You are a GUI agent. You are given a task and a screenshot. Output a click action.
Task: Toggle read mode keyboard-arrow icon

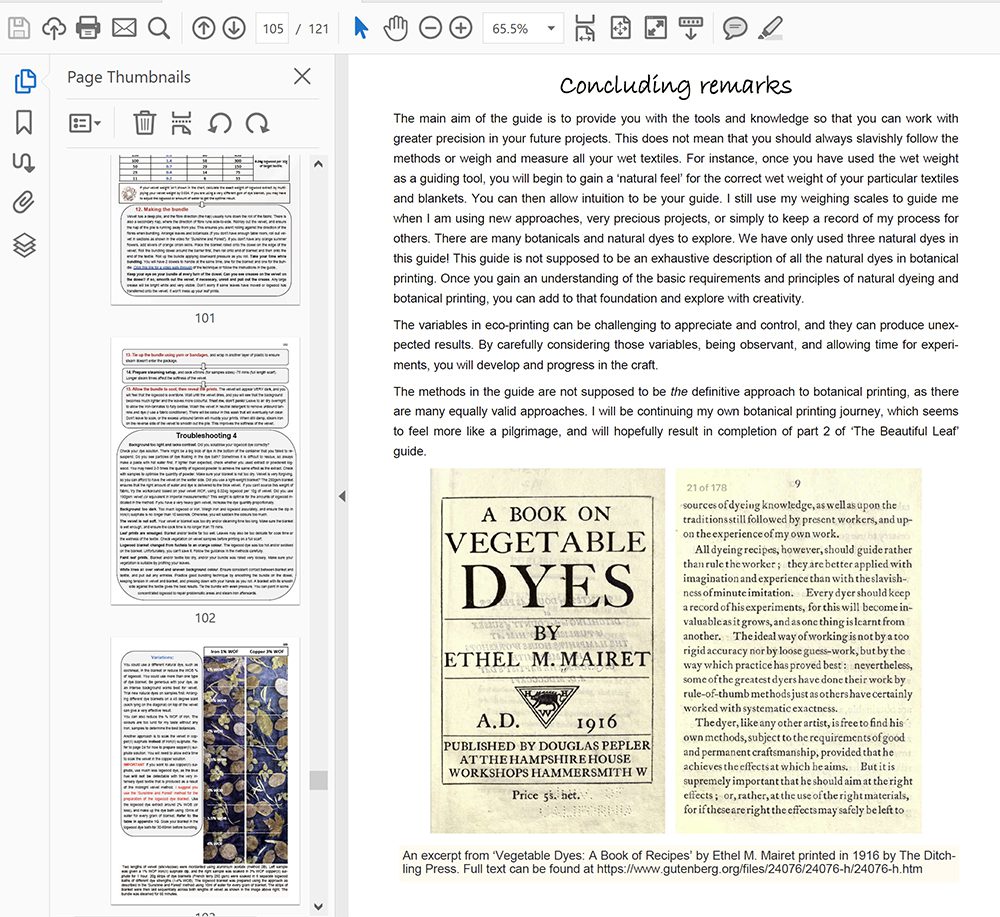point(691,28)
